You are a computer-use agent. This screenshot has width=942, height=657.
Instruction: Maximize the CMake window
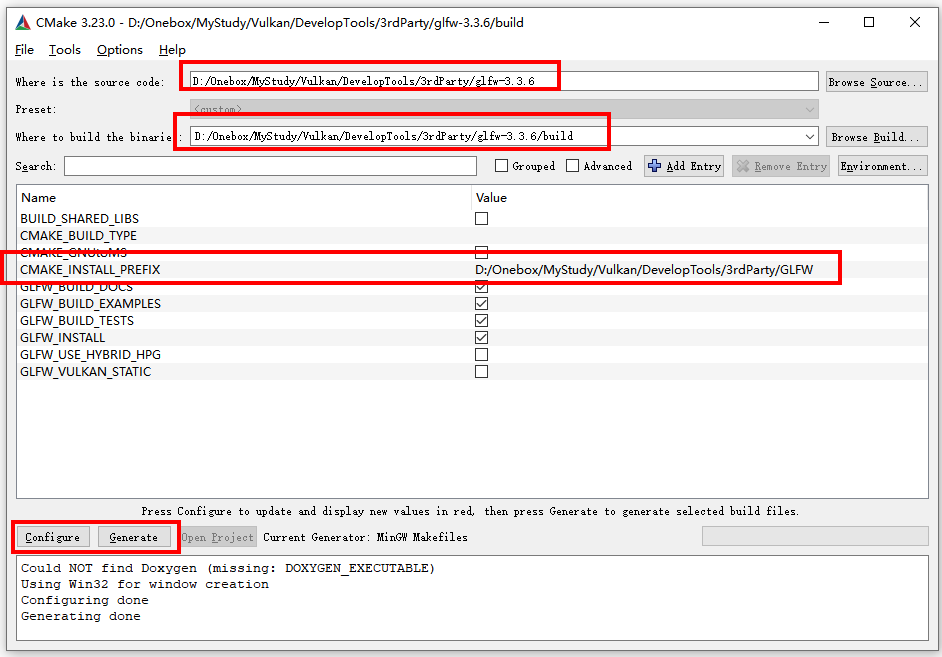click(869, 22)
